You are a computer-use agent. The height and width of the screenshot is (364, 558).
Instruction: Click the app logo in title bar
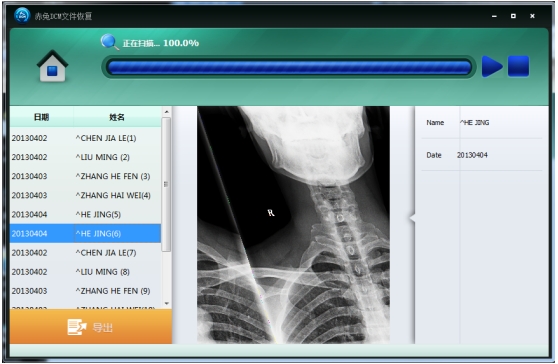pyautogui.click(x=22, y=15)
